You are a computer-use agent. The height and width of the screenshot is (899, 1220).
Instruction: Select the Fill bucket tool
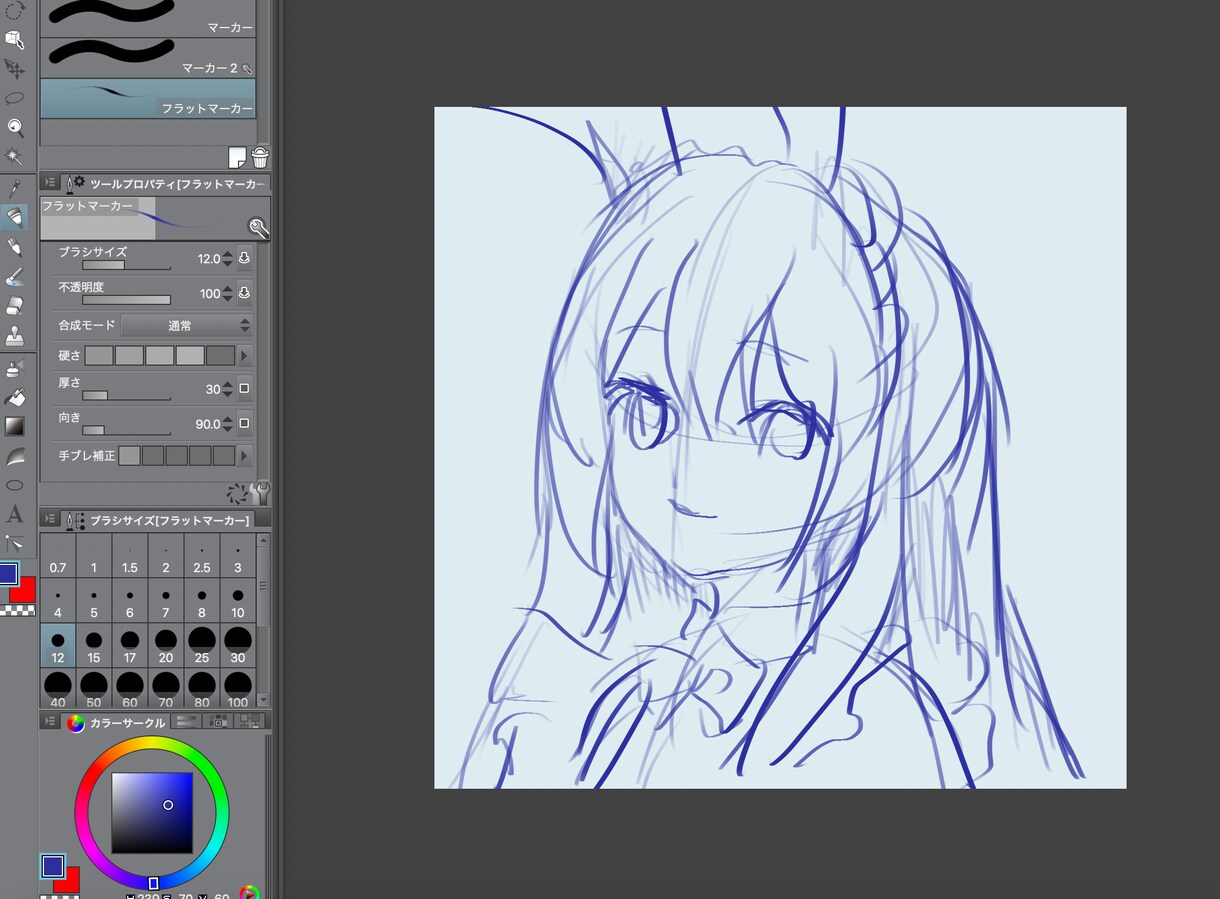coord(15,398)
